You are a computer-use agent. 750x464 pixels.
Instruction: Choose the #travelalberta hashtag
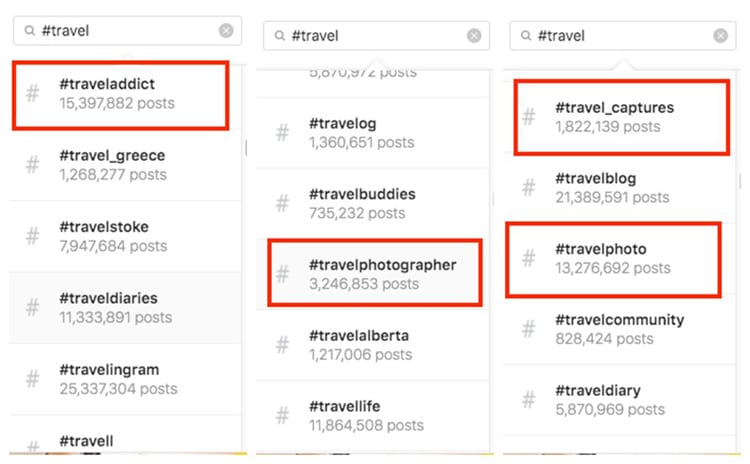coord(359,345)
